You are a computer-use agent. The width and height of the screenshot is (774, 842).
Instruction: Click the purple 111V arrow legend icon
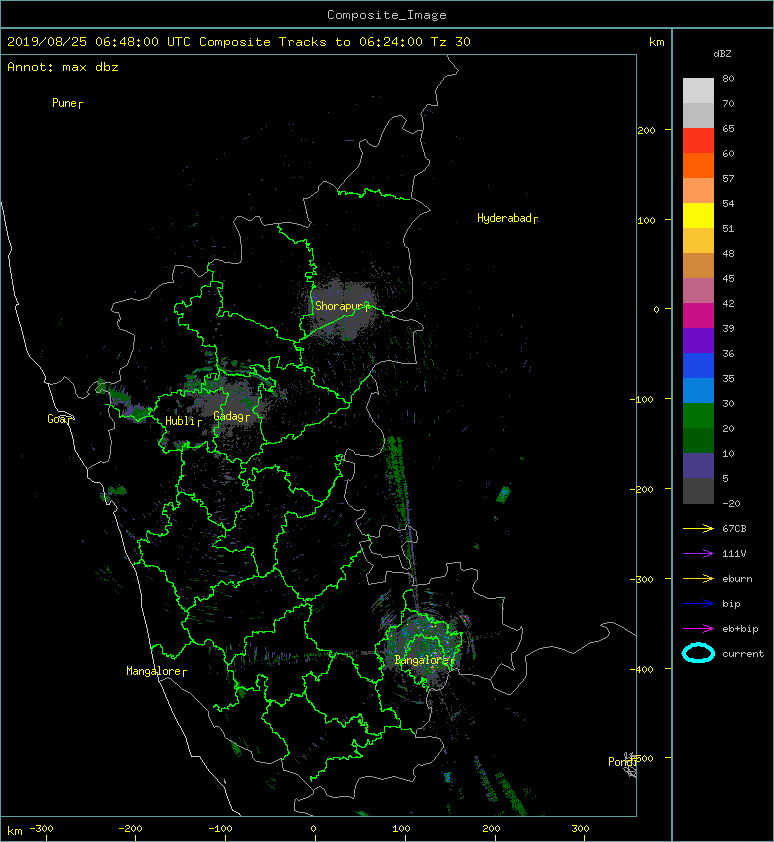pyautogui.click(x=698, y=554)
